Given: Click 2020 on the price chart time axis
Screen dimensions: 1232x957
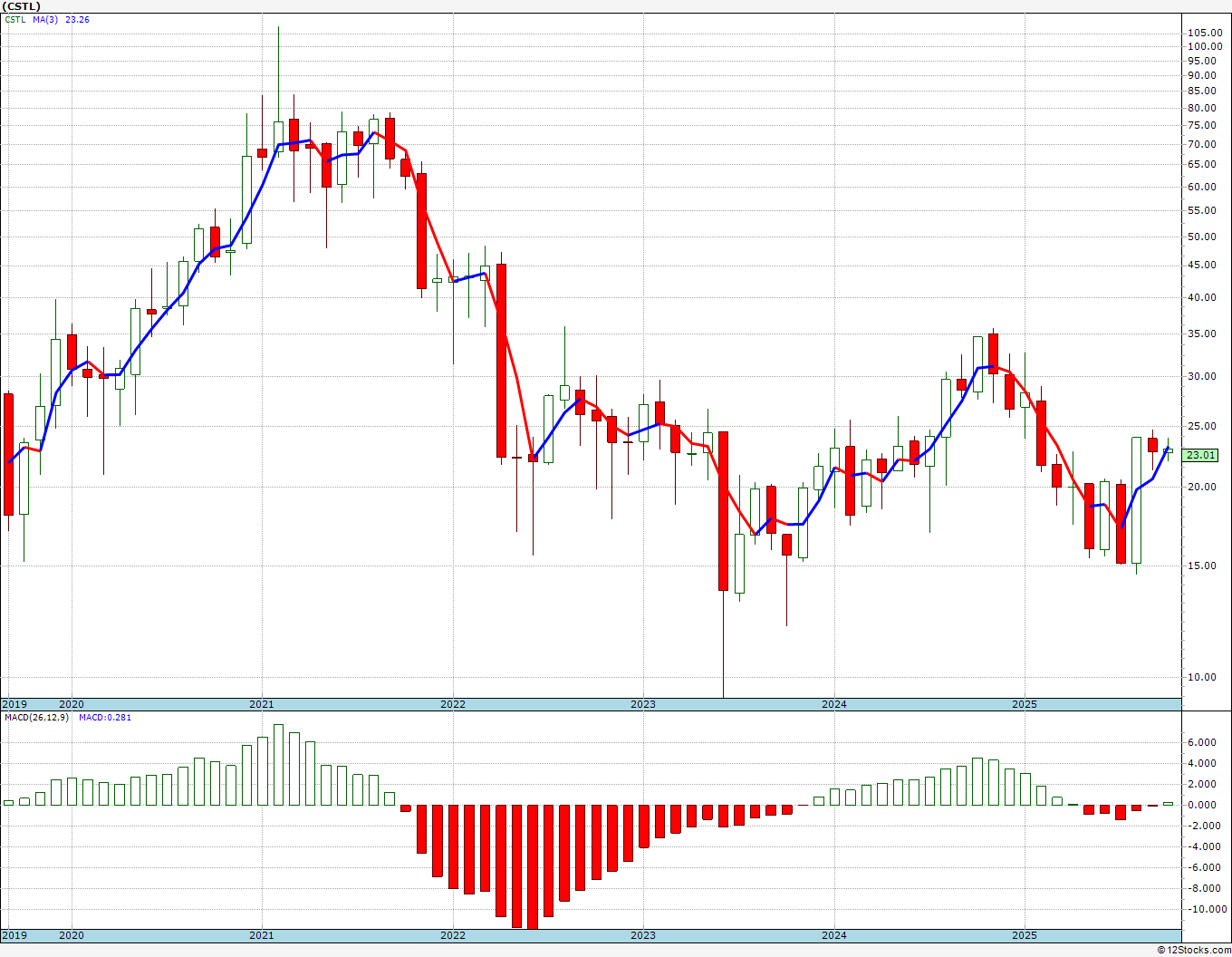Looking at the screenshot, I should coord(72,704).
